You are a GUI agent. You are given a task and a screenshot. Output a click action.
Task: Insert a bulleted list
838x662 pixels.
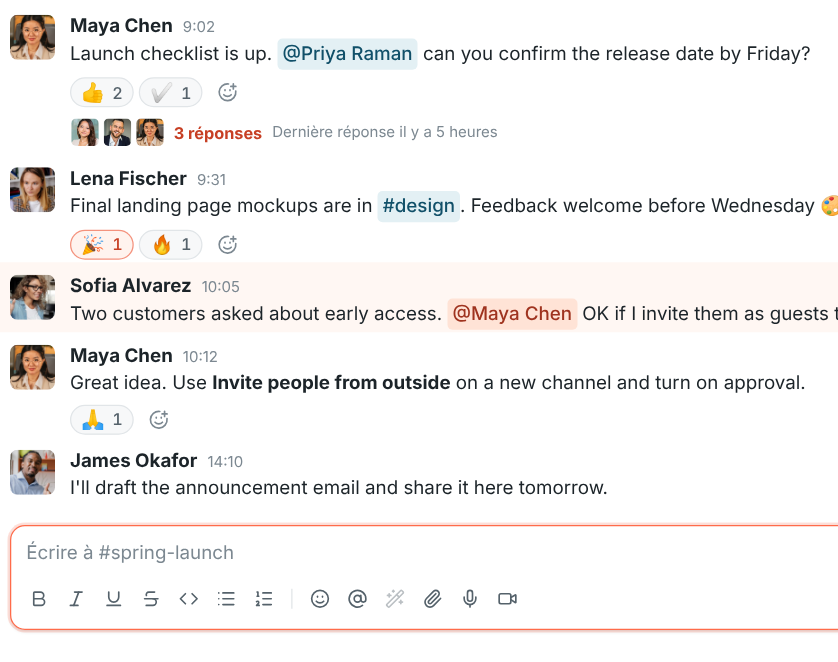click(x=226, y=599)
